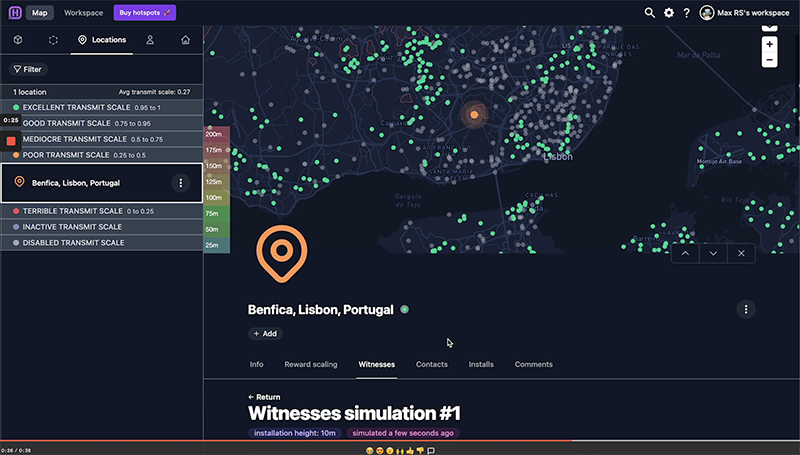The image size is (800, 455).
Task: Open Max RS's workspace menu
Action: 745,13
